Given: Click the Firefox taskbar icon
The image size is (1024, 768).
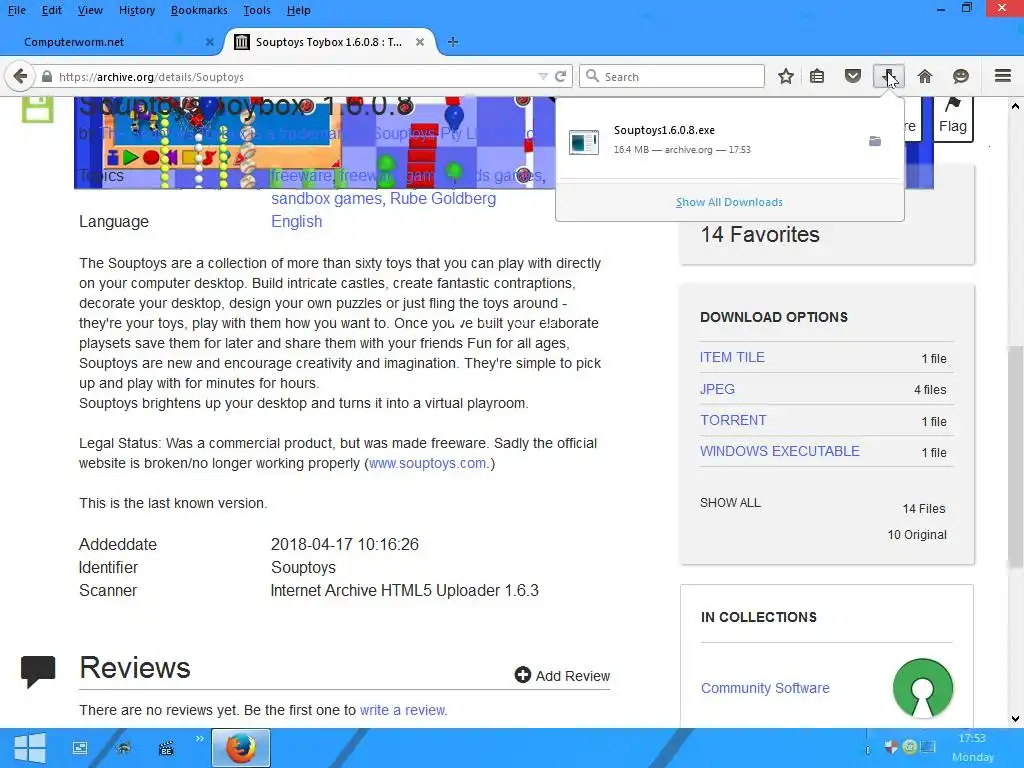Looking at the screenshot, I should coord(240,748).
